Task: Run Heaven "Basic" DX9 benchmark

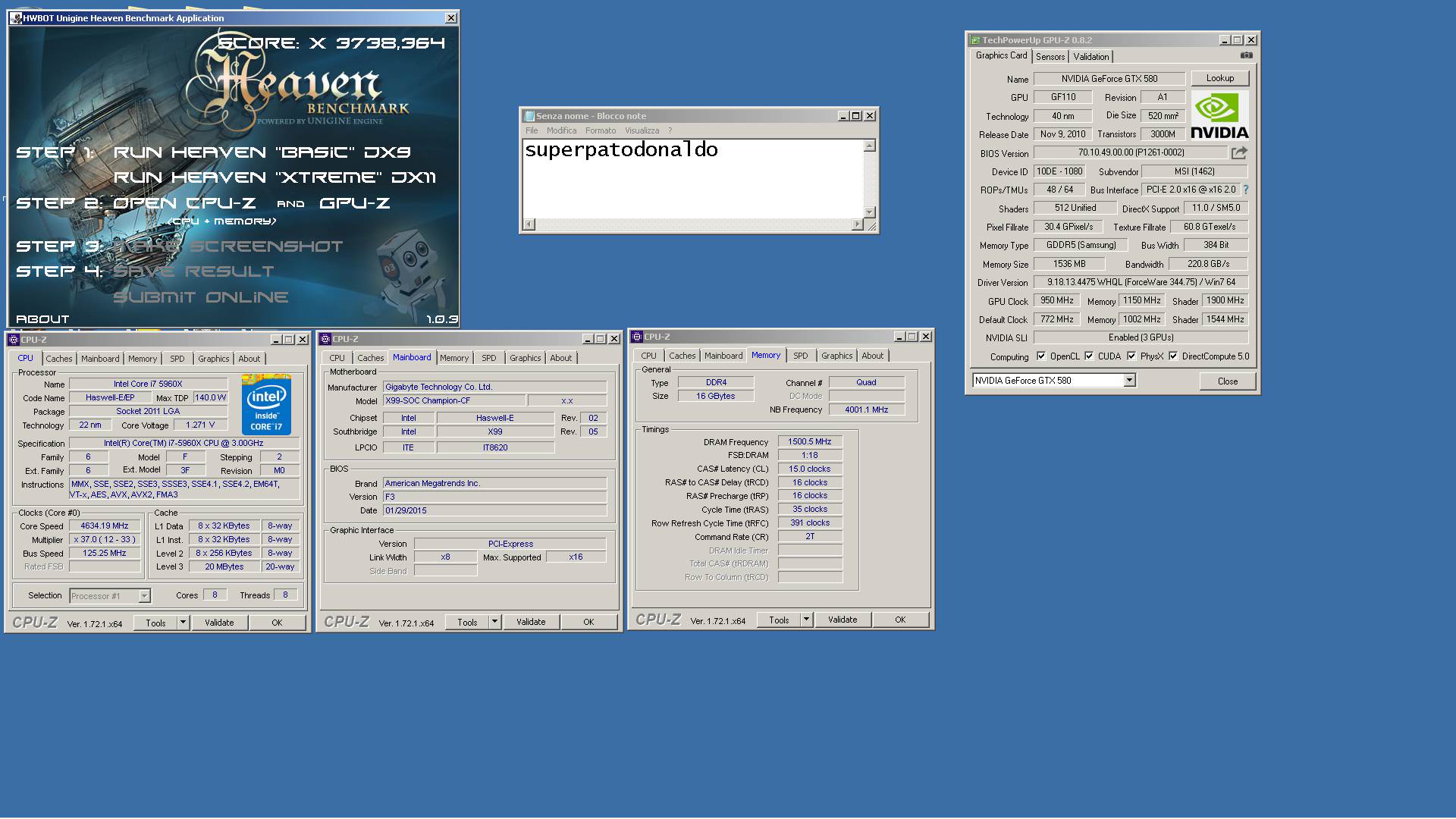Action: [262, 152]
